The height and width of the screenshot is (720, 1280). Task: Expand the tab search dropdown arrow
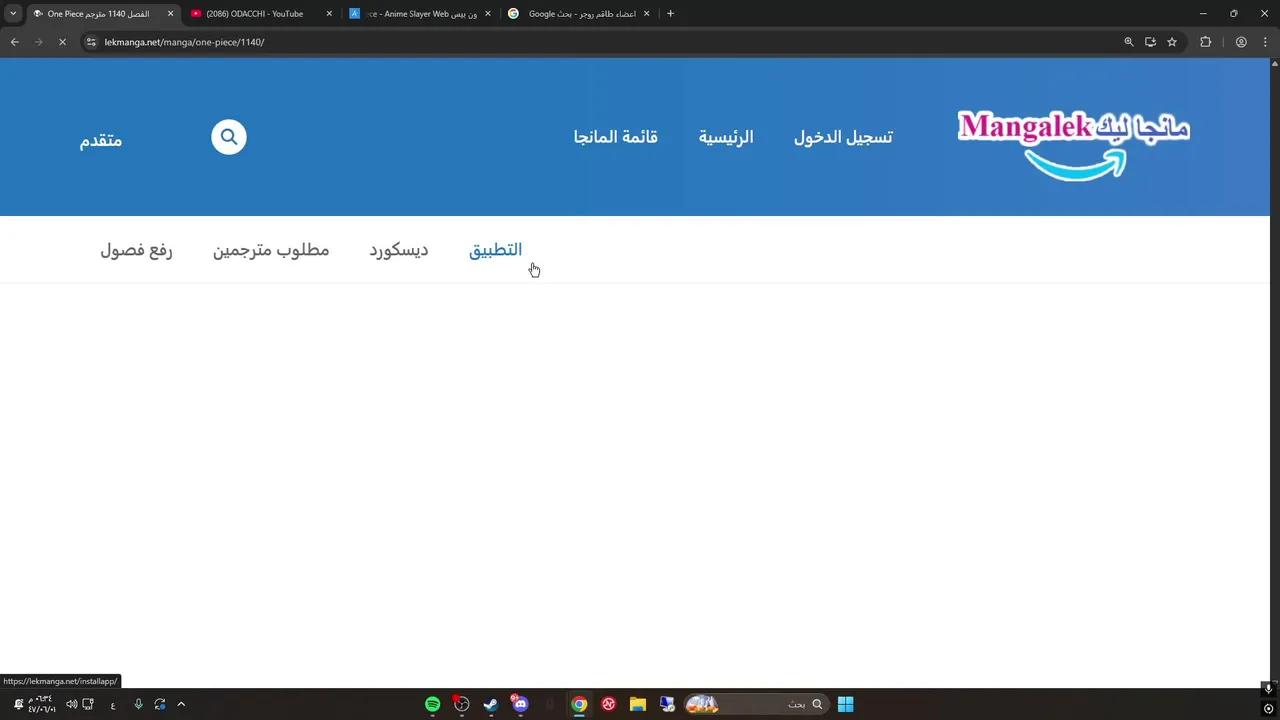tap(13, 14)
